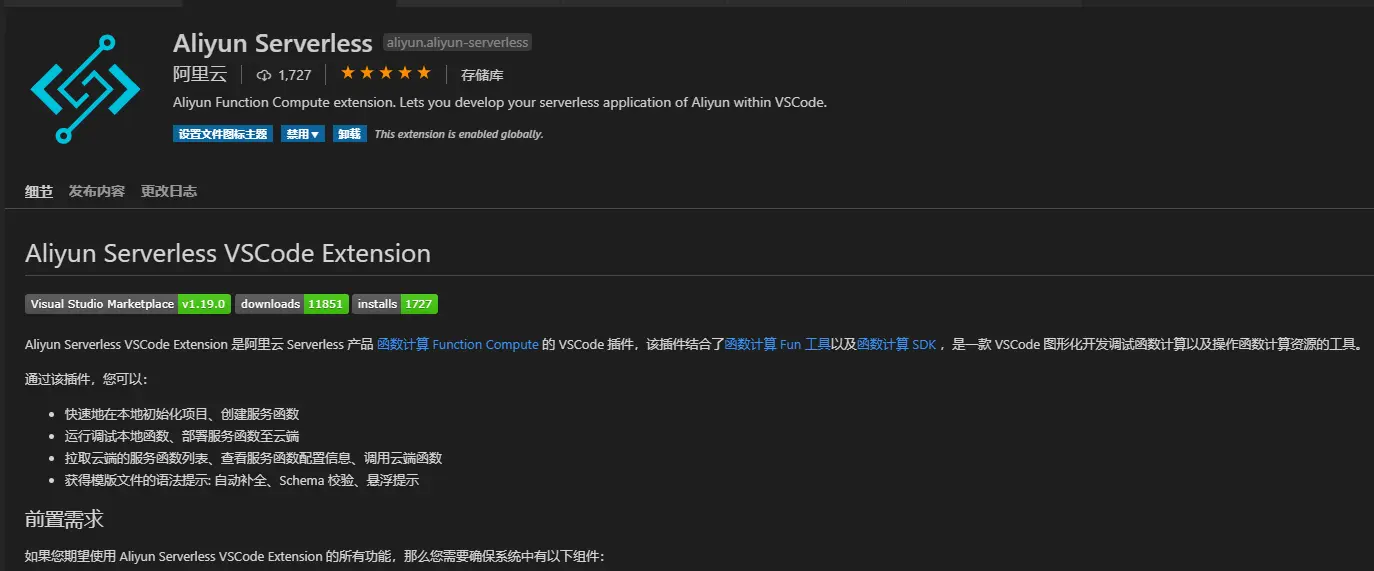This screenshot has height=571, width=1374.
Task: Click the downloads 11851 badge
Action: pyautogui.click(x=292, y=304)
